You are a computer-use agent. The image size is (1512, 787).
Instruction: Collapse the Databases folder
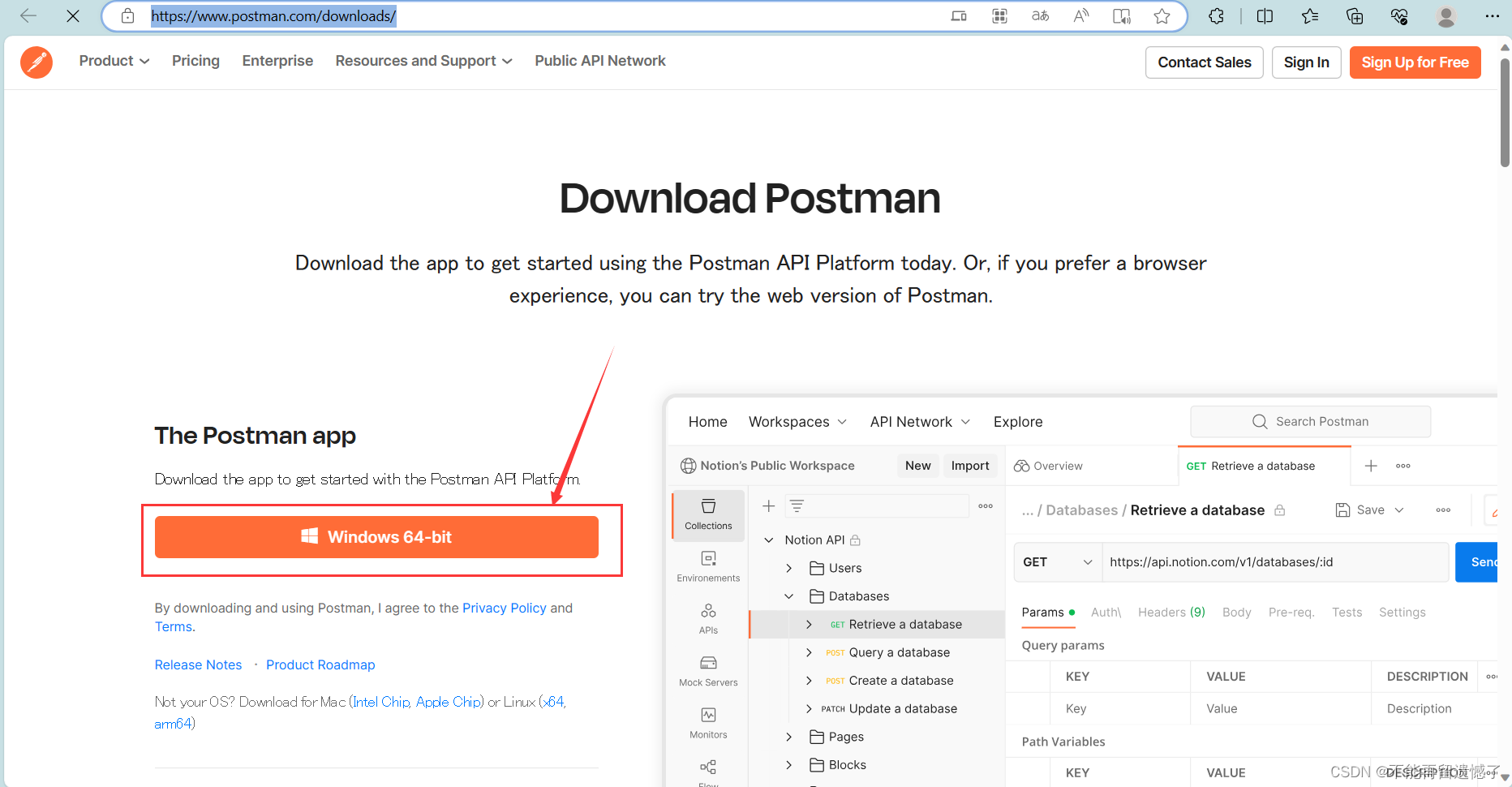(788, 596)
